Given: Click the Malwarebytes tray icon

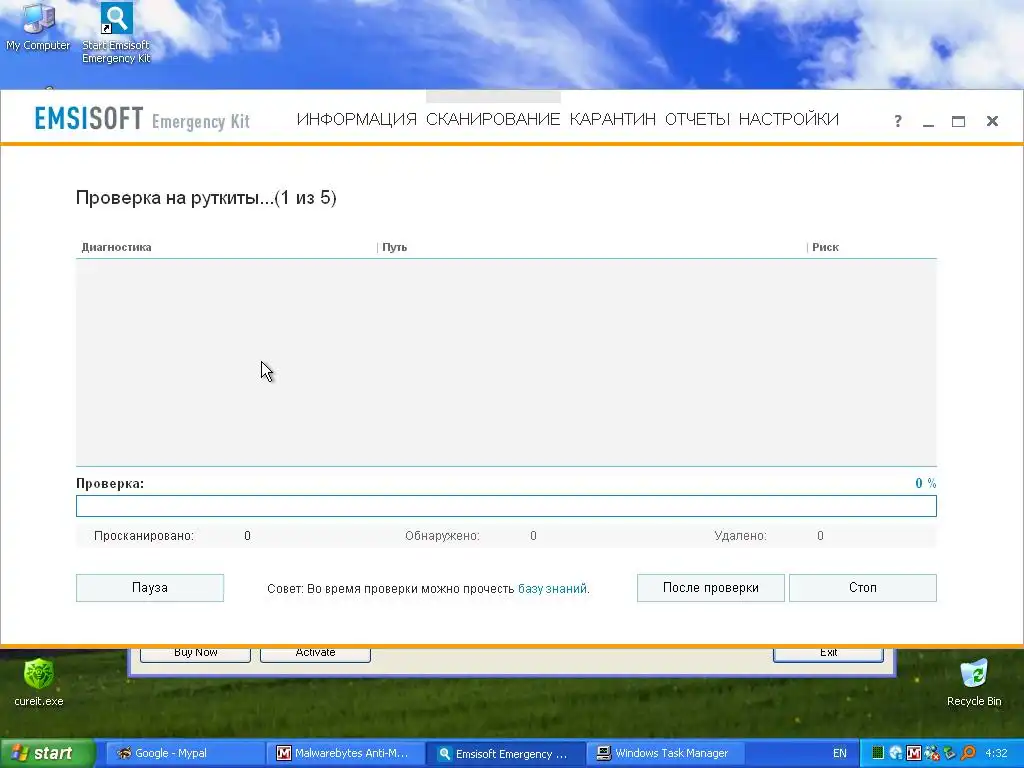Looking at the screenshot, I should (x=914, y=753).
